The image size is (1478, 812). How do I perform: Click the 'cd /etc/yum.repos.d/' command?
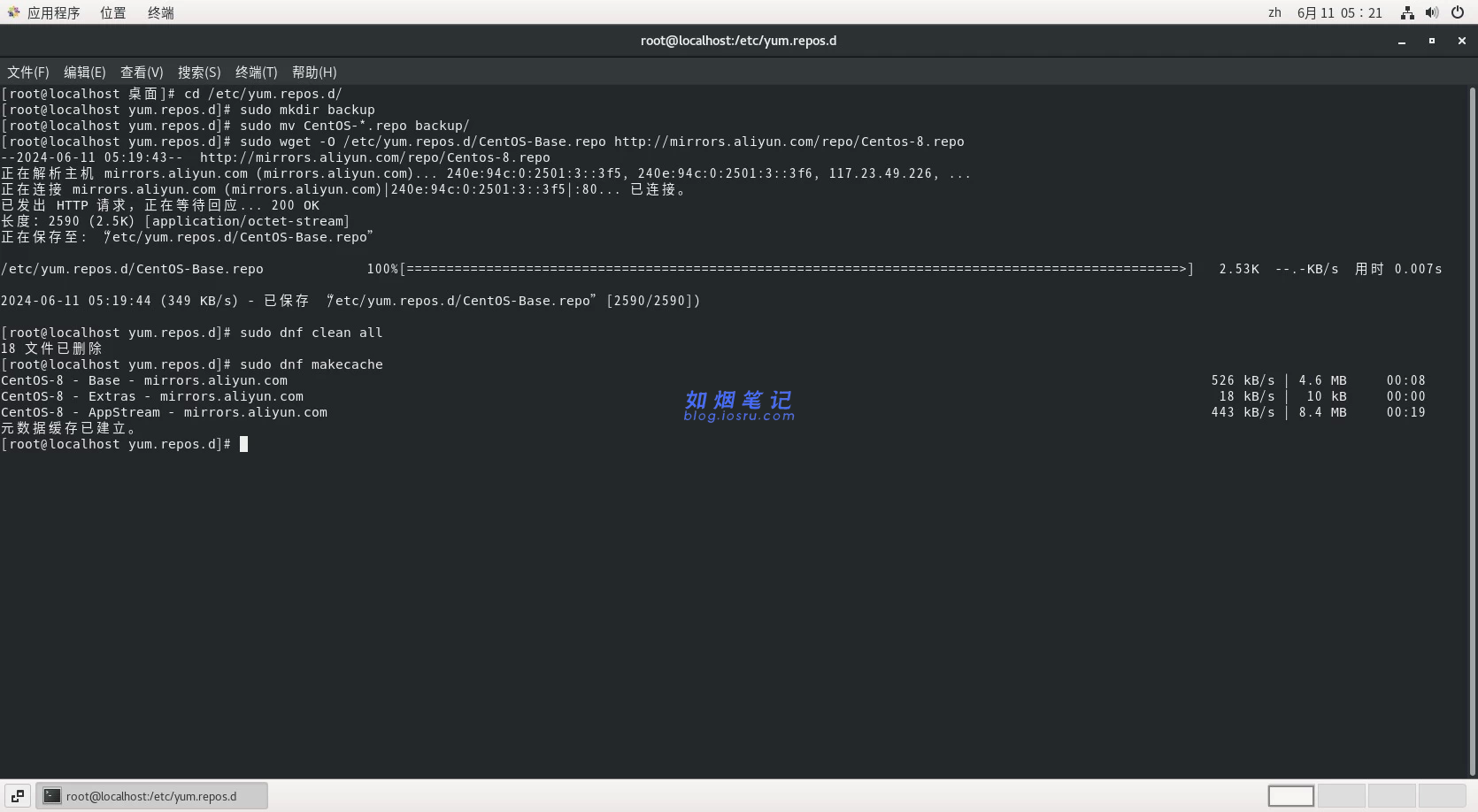tap(263, 94)
